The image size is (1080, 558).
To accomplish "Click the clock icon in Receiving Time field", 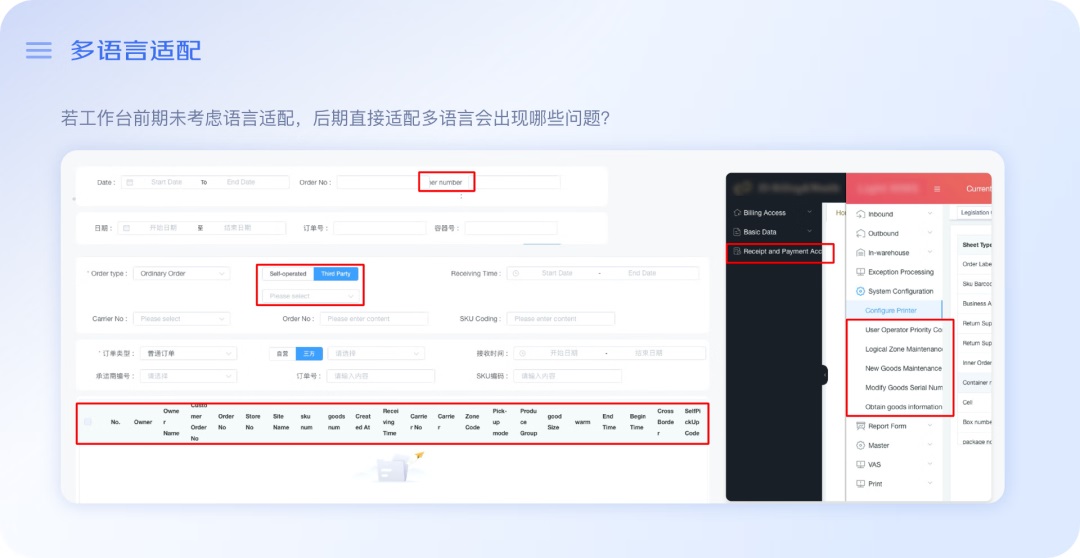I will pyautogui.click(x=517, y=273).
